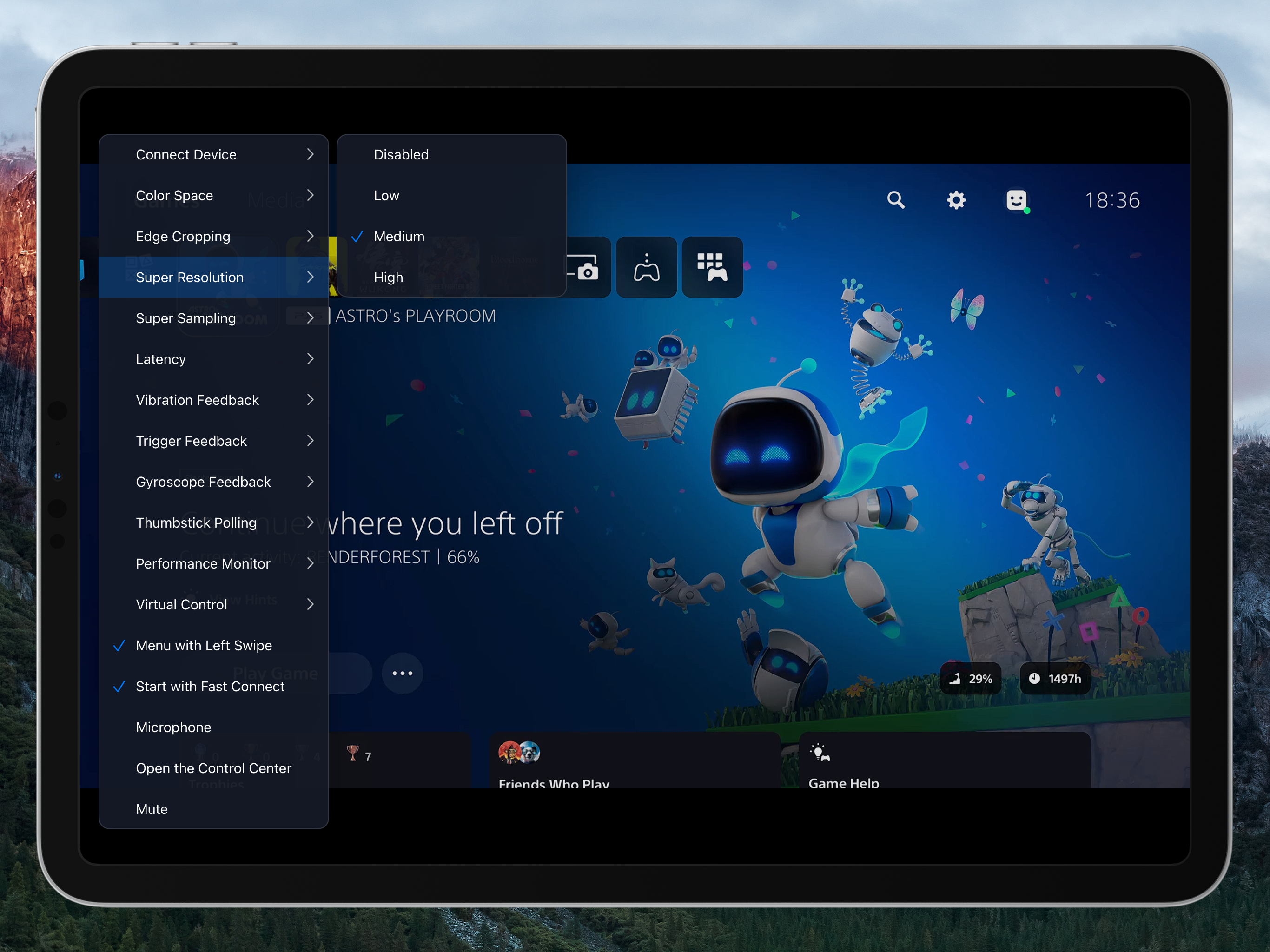
Task: Select the controller accessories tile icon
Action: coord(647,267)
